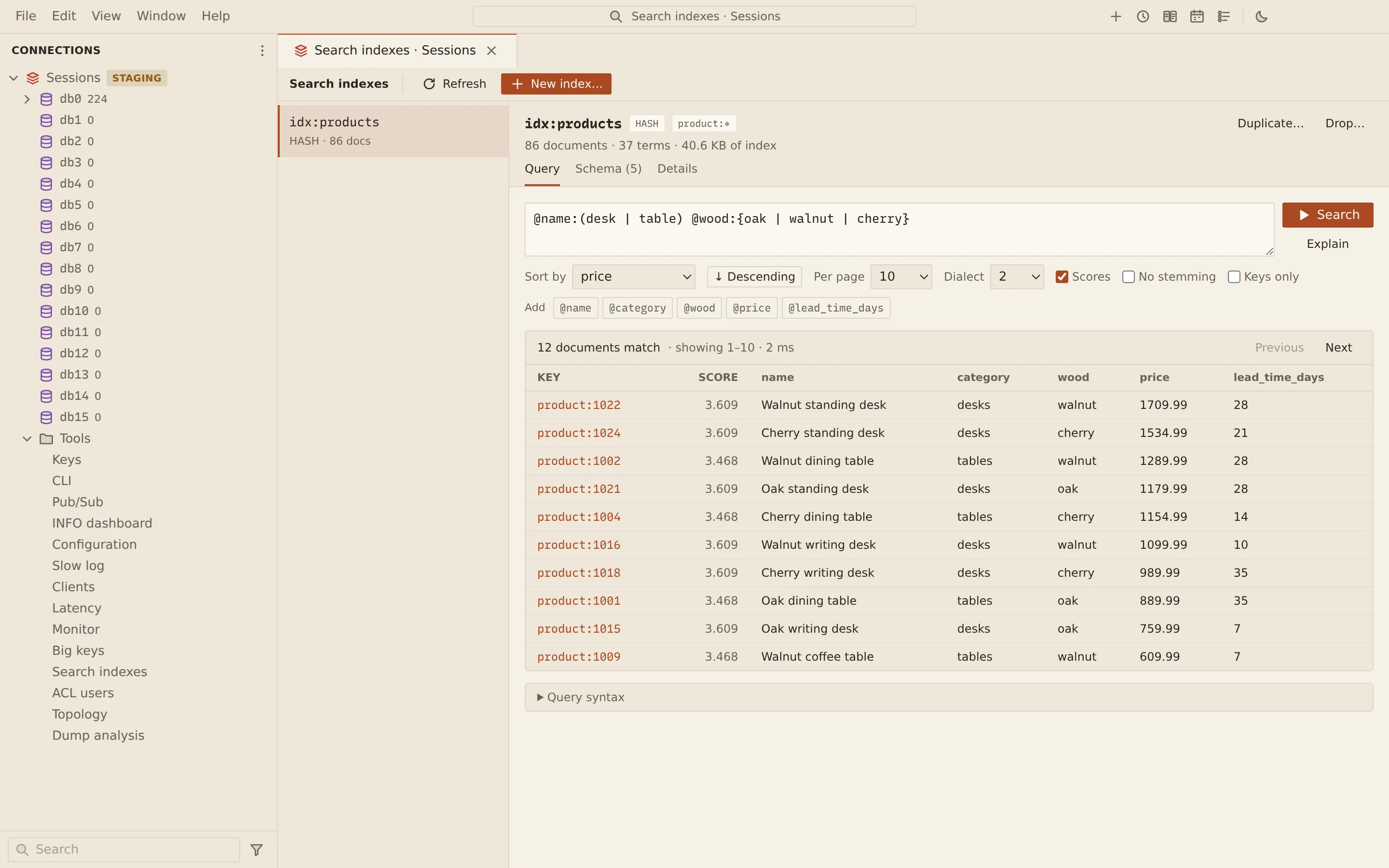Image resolution: width=1389 pixels, height=868 pixels.
Task: Open the history clock icon
Action: tap(1142, 17)
